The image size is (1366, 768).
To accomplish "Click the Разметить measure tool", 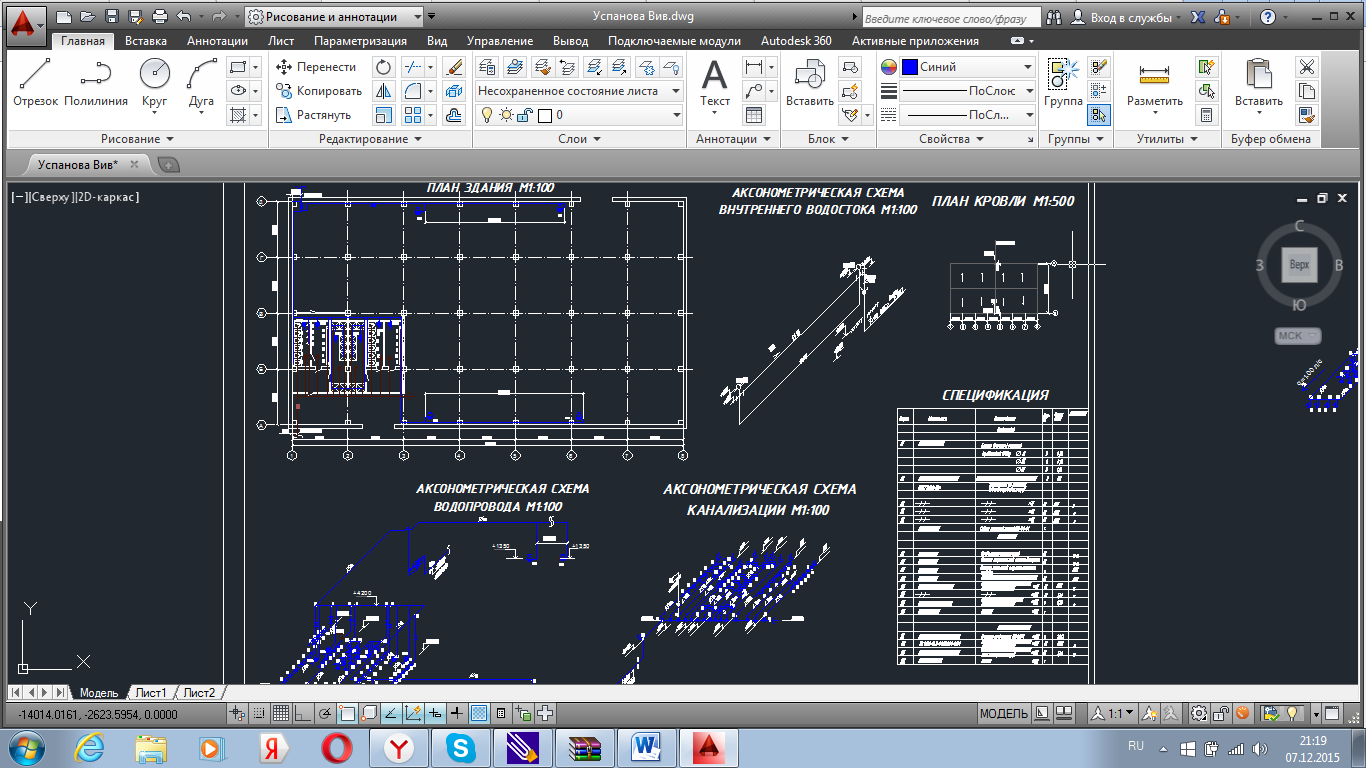I will tap(1154, 82).
